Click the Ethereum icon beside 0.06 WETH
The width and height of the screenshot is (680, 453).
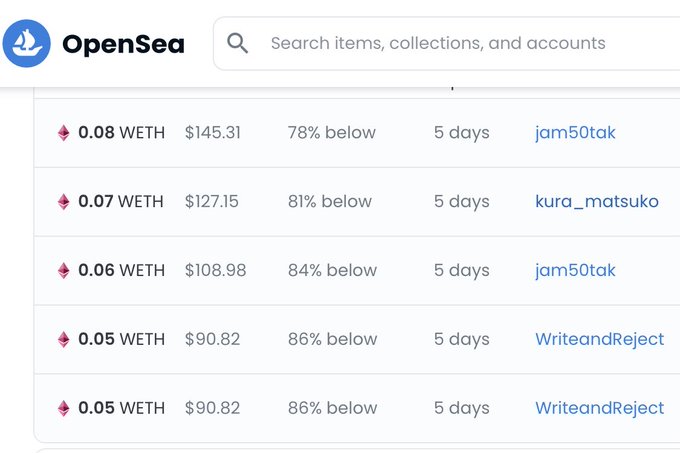coord(64,270)
